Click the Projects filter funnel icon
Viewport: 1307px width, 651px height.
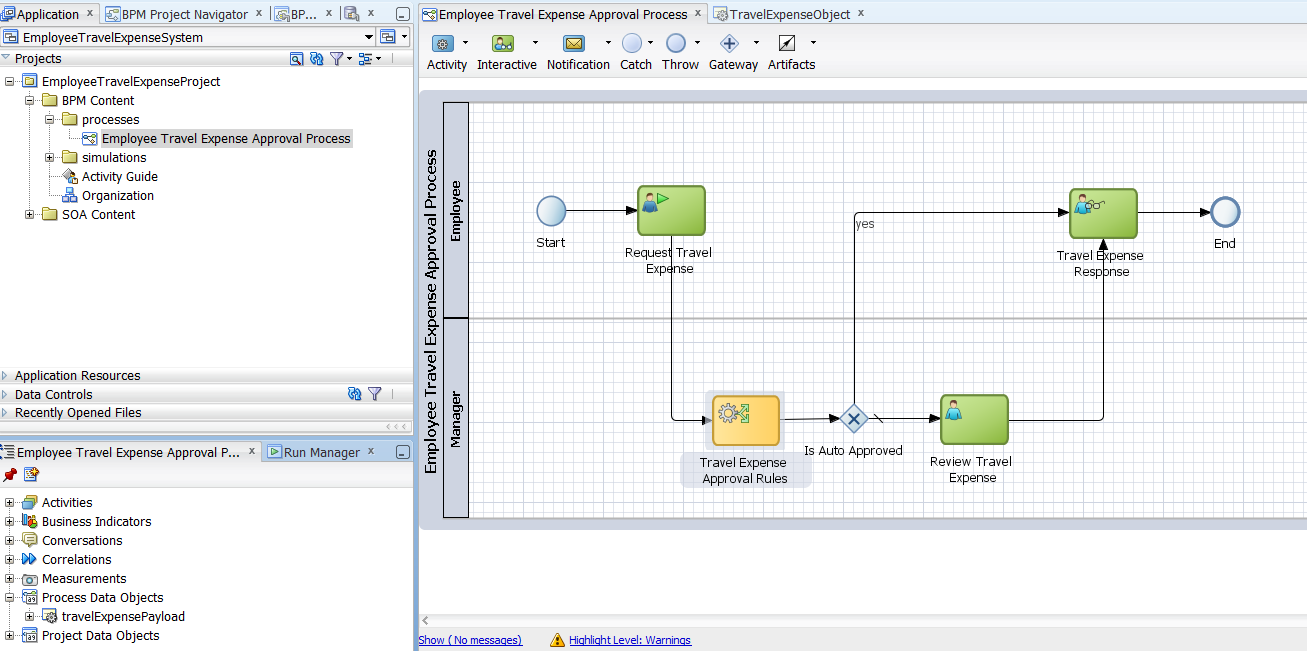pos(337,59)
